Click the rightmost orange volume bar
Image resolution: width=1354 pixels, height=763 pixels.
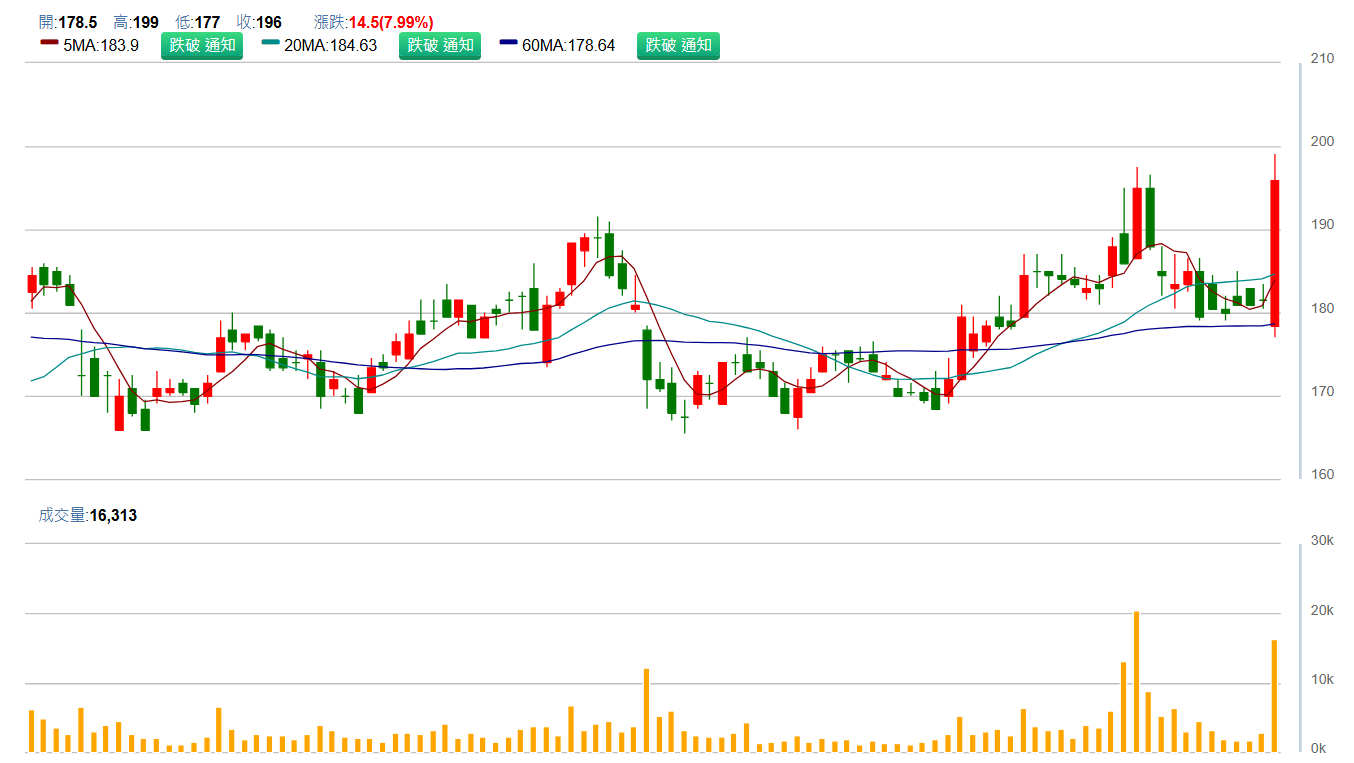[x=1274, y=696]
